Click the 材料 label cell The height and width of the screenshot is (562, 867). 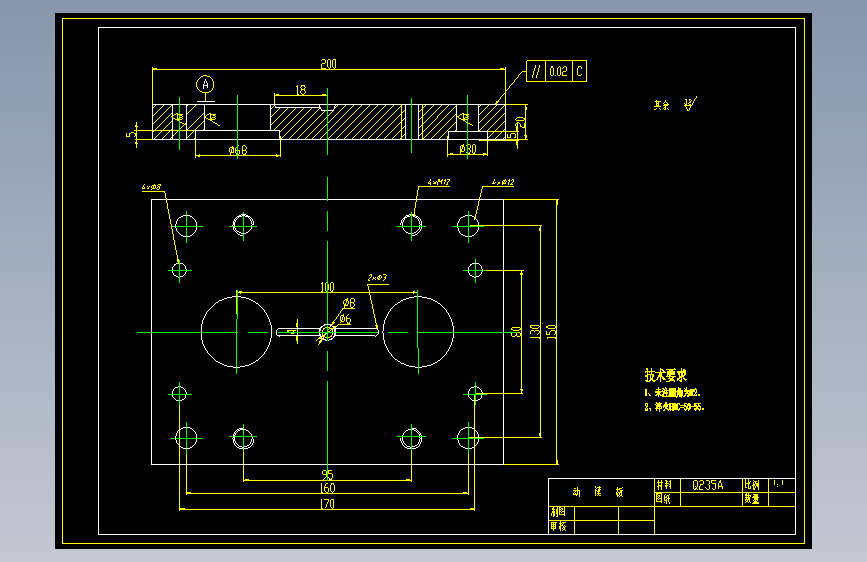665,485
